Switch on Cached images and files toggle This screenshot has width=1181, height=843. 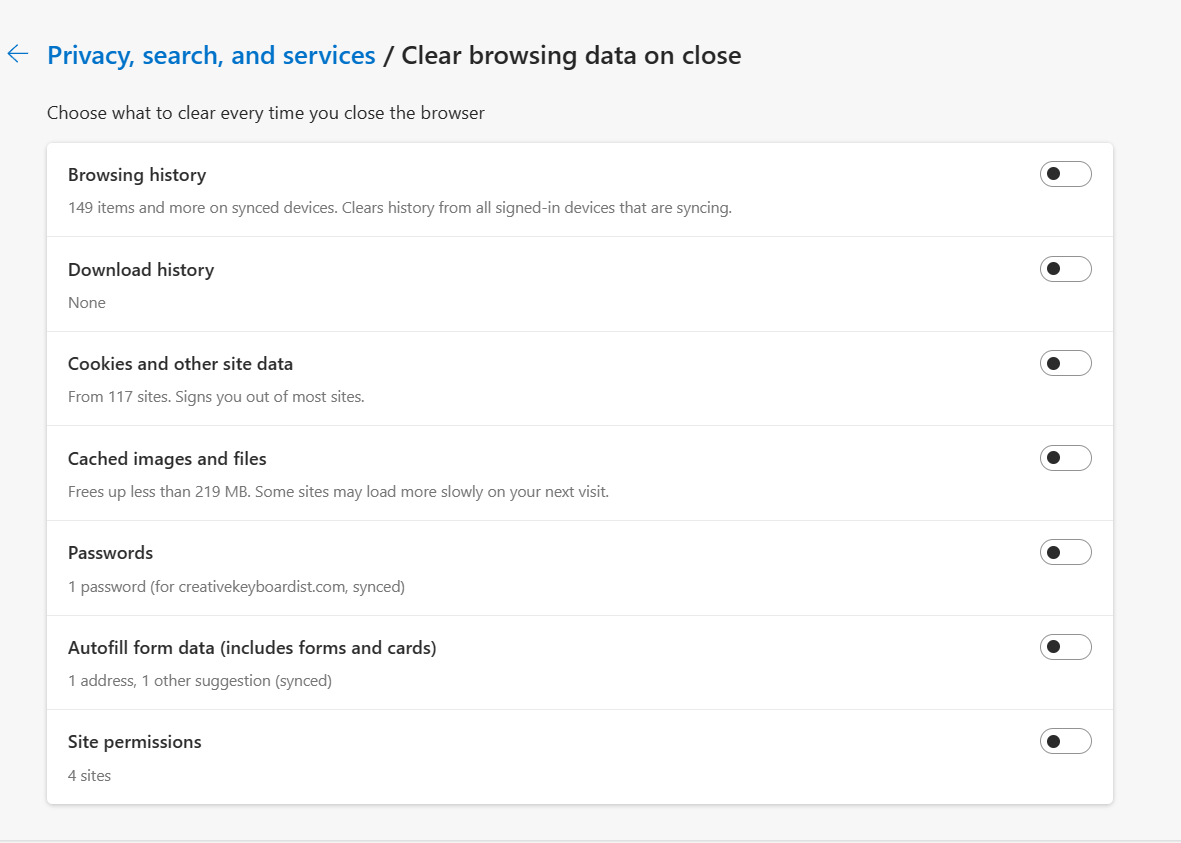click(x=1065, y=458)
